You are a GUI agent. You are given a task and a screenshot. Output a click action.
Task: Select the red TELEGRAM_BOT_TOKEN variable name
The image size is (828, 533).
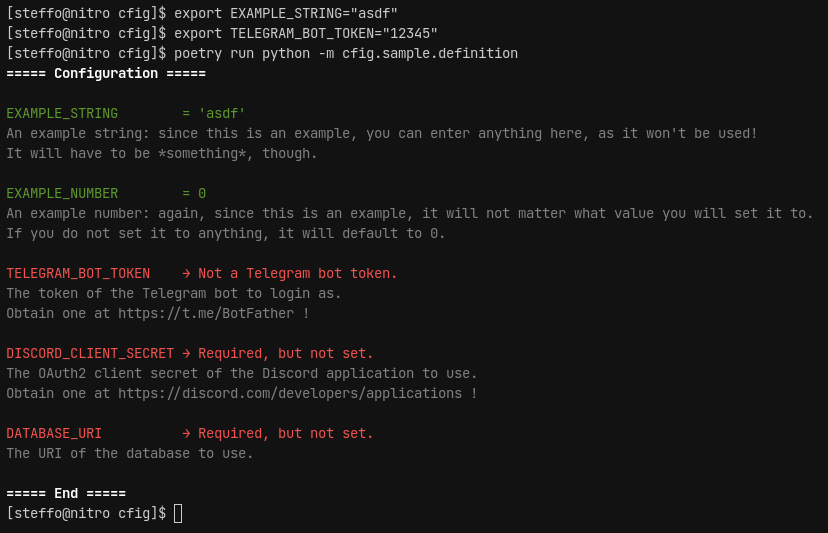78,274
